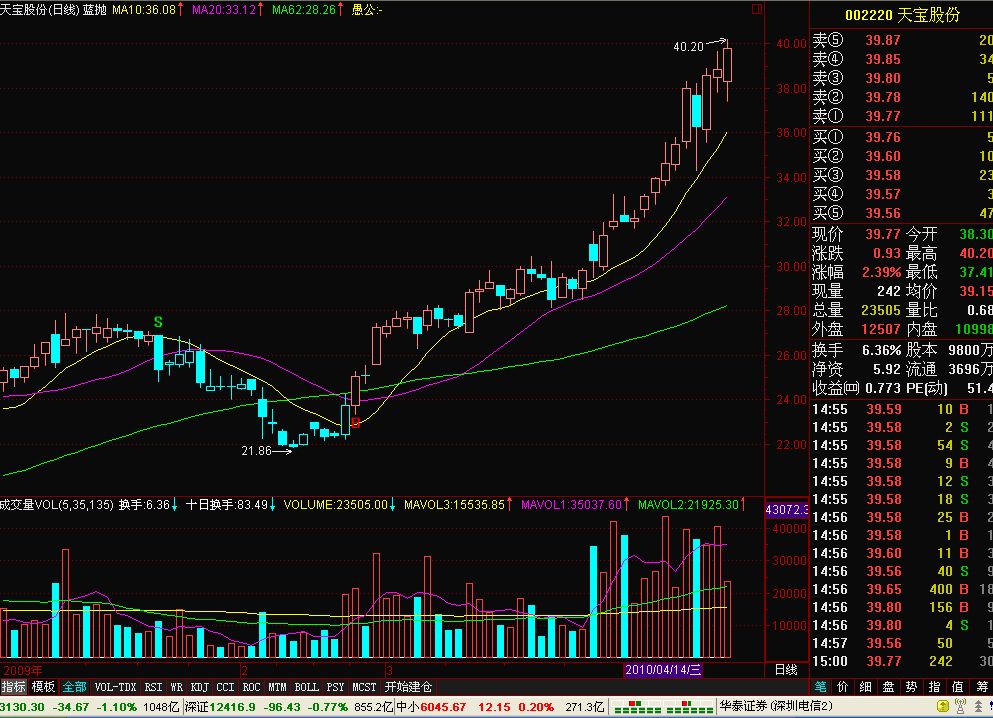Screen dimensions: 993x718
Task: Click the 40.20 high price annotation
Action: (x=688, y=47)
